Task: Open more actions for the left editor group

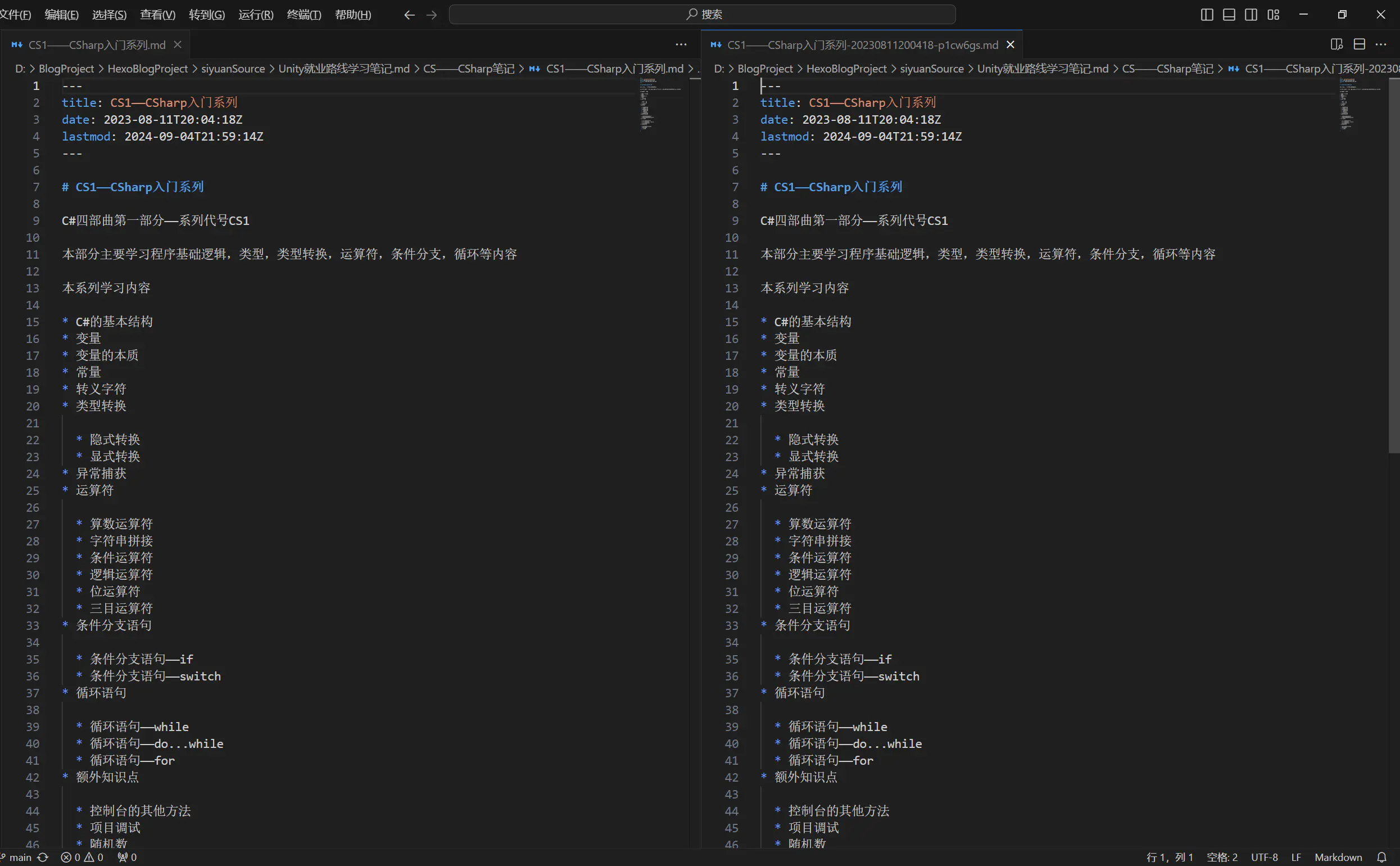Action: point(681,44)
